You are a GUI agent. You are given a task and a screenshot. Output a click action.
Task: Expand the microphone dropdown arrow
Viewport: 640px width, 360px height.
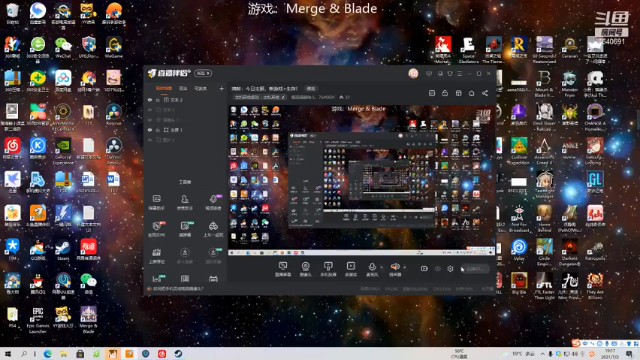(382, 268)
